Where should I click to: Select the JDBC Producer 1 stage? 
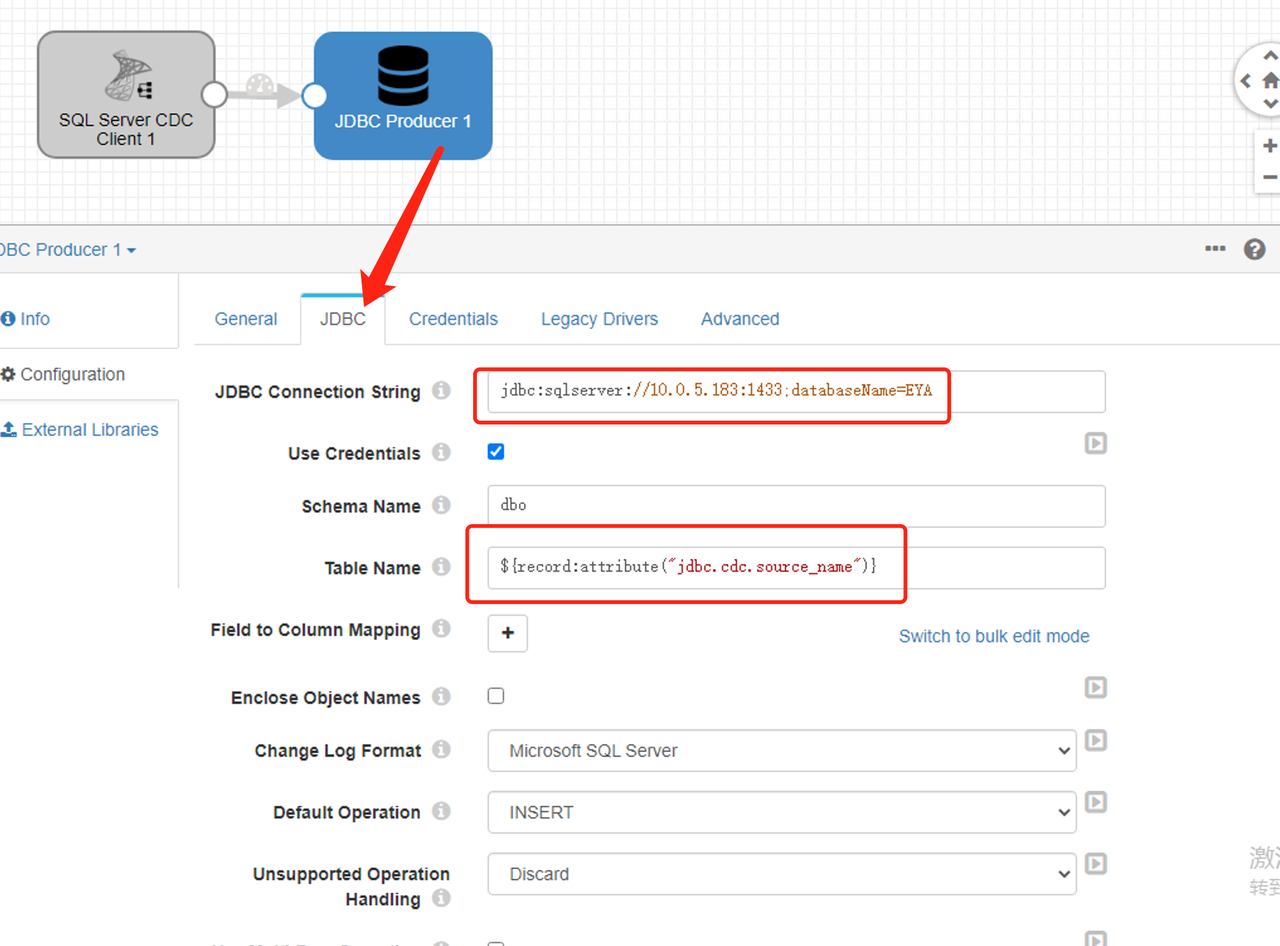(x=403, y=96)
